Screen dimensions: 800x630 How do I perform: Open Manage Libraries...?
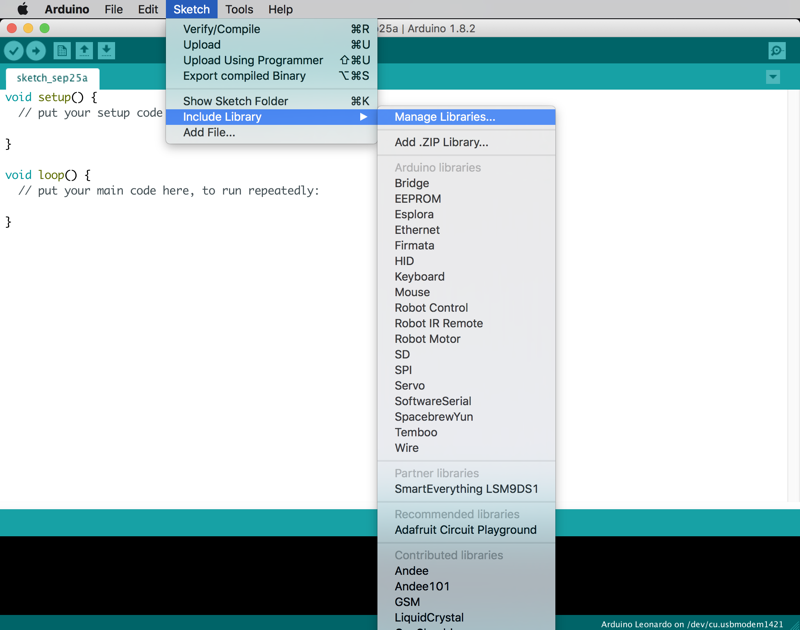tap(466, 117)
